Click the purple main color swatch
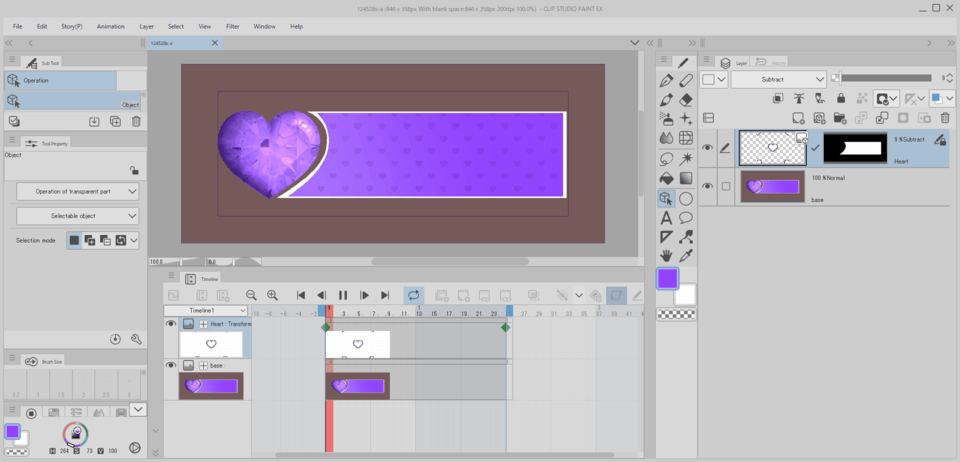 tap(668, 279)
